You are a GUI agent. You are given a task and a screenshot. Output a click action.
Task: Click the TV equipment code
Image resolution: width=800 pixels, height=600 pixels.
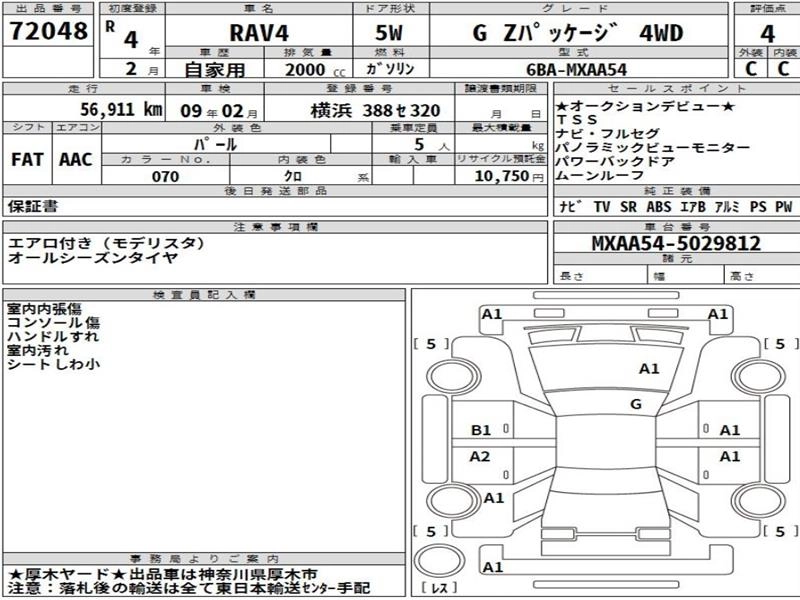click(602, 207)
